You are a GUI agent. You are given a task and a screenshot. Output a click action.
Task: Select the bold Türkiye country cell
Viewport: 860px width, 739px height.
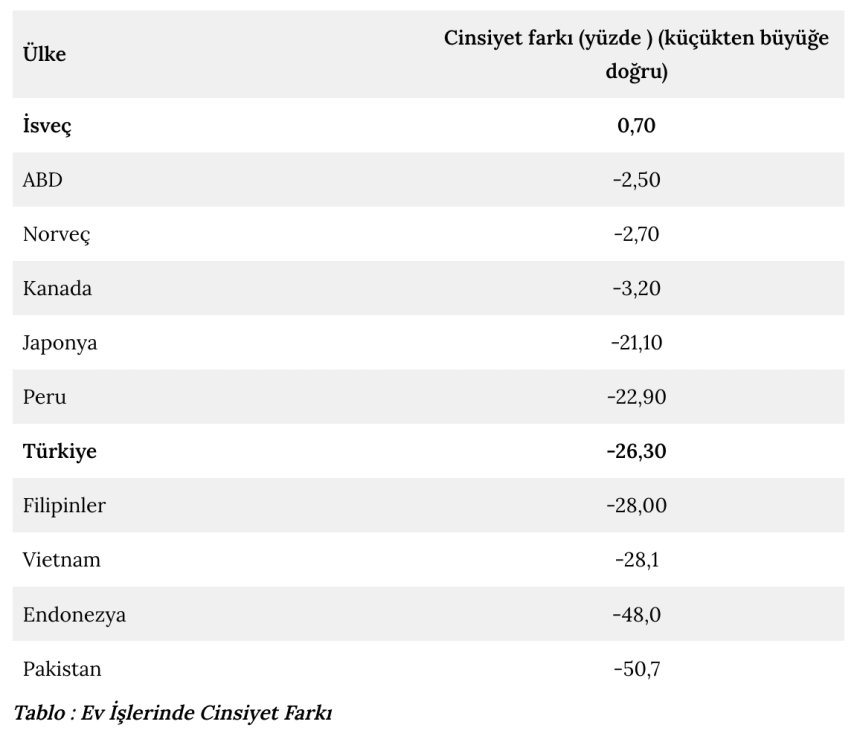click(59, 451)
